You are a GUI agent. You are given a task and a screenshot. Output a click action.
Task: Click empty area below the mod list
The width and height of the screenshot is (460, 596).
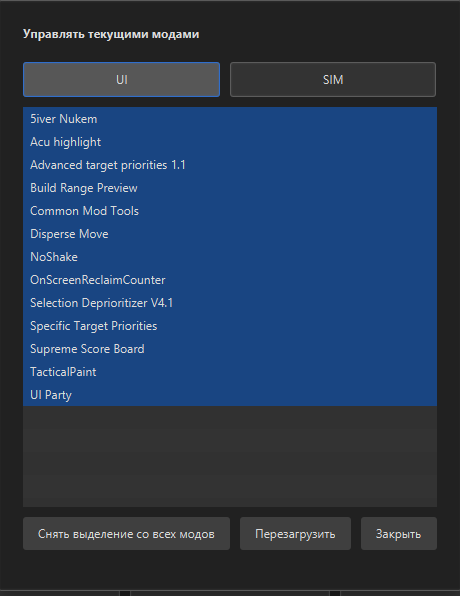[x=230, y=456]
